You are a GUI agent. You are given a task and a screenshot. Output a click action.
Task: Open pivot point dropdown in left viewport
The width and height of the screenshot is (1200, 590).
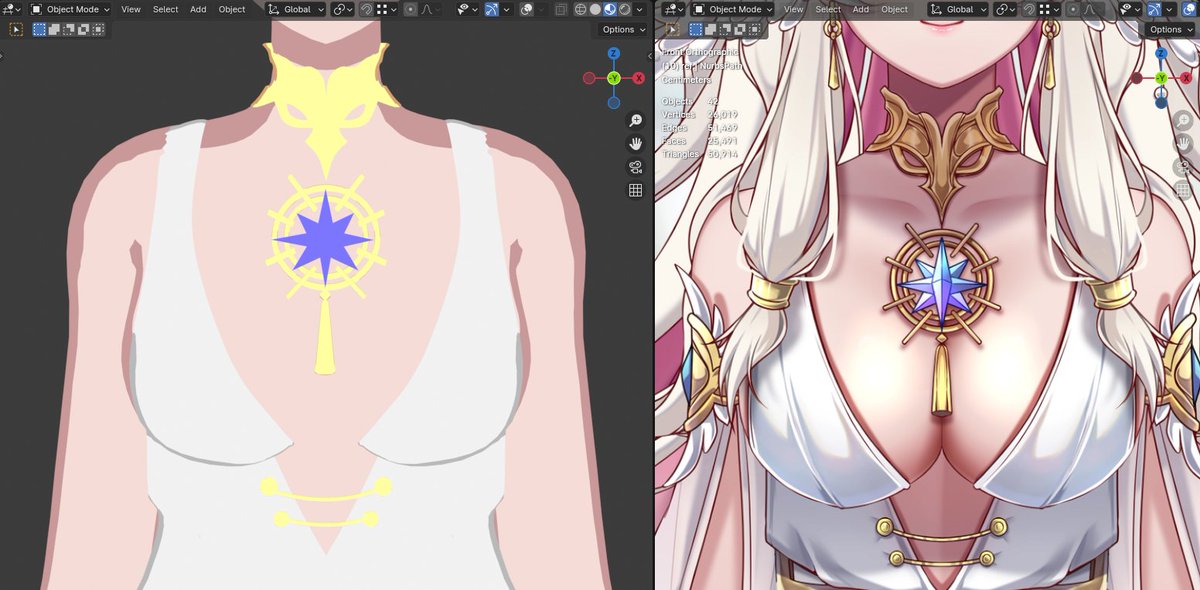pos(343,9)
